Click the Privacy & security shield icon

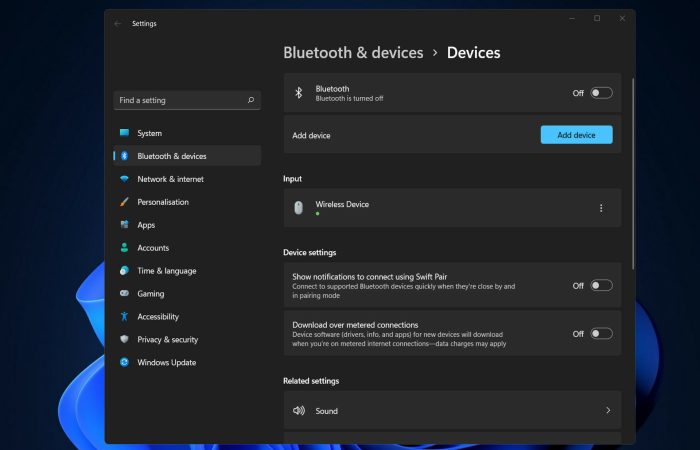(x=125, y=339)
